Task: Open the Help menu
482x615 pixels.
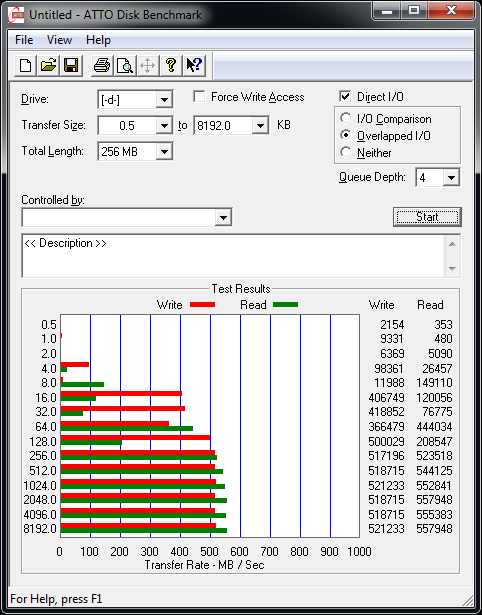Action: 98,40
